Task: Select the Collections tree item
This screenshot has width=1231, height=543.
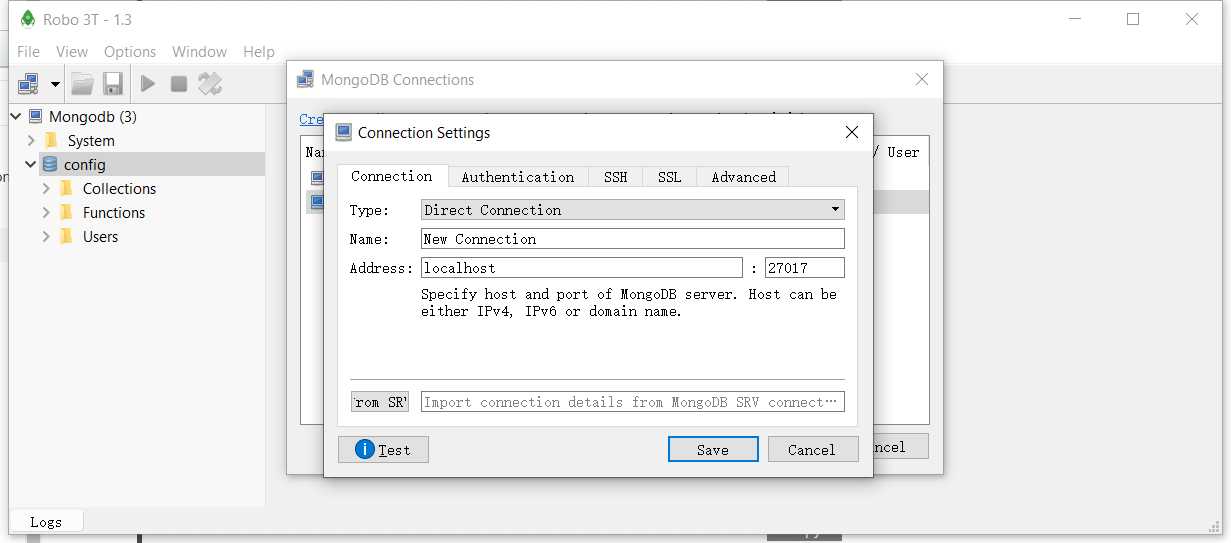Action: pos(119,188)
